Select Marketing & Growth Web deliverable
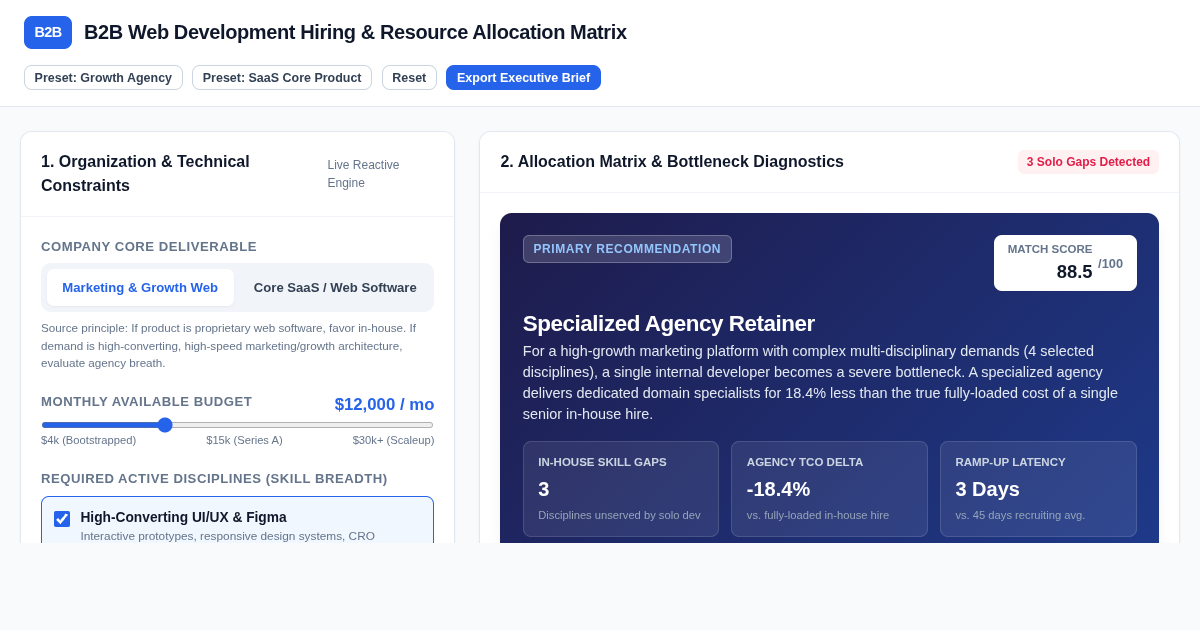 (140, 288)
